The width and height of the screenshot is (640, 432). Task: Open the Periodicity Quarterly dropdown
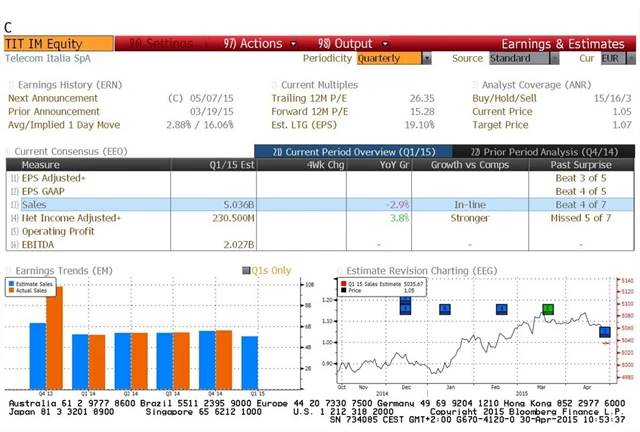point(427,58)
